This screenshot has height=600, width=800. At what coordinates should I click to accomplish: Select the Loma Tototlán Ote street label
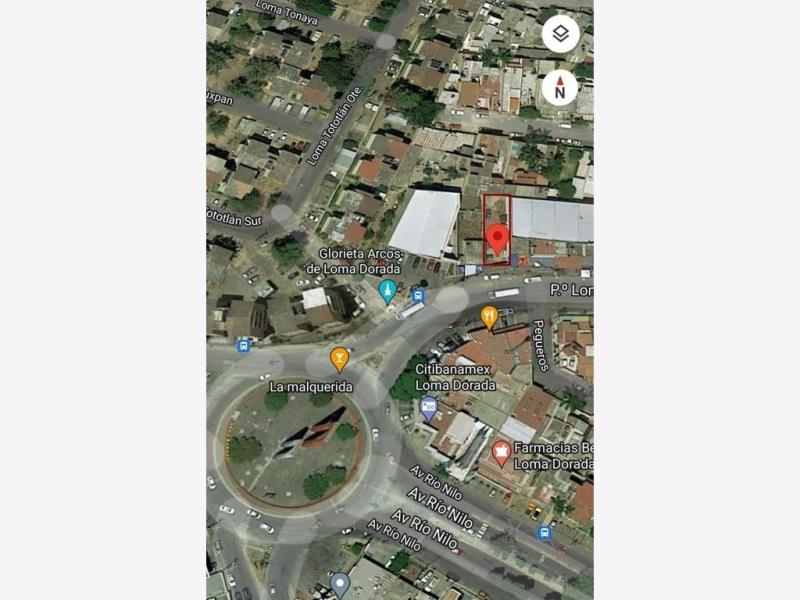coord(334,126)
